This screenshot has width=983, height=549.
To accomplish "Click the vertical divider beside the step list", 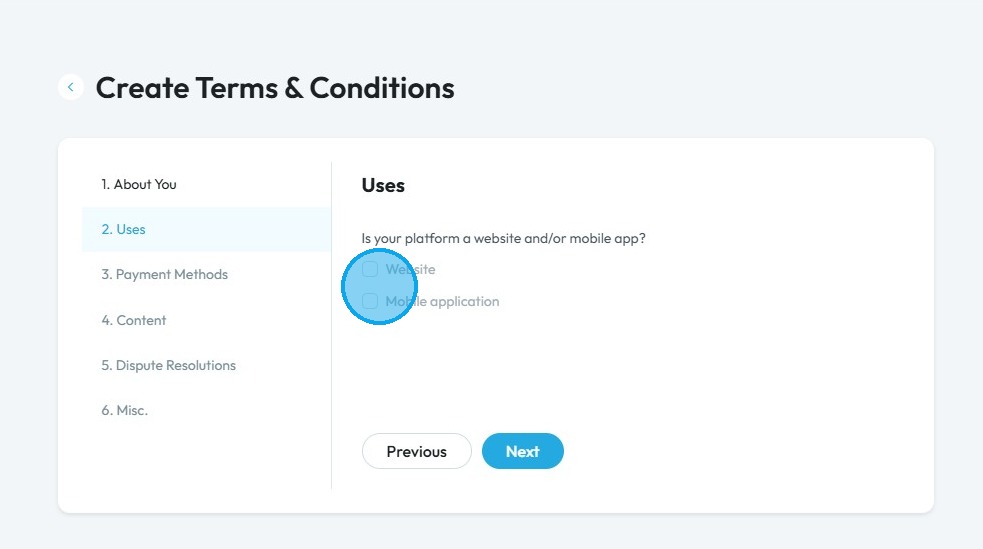I will coord(331,325).
